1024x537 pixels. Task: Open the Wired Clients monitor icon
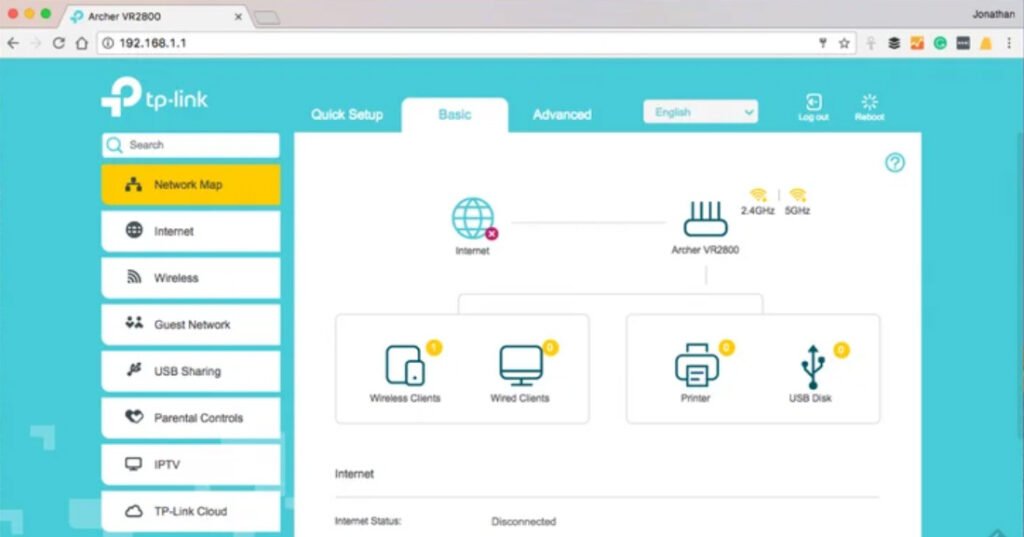click(x=520, y=366)
